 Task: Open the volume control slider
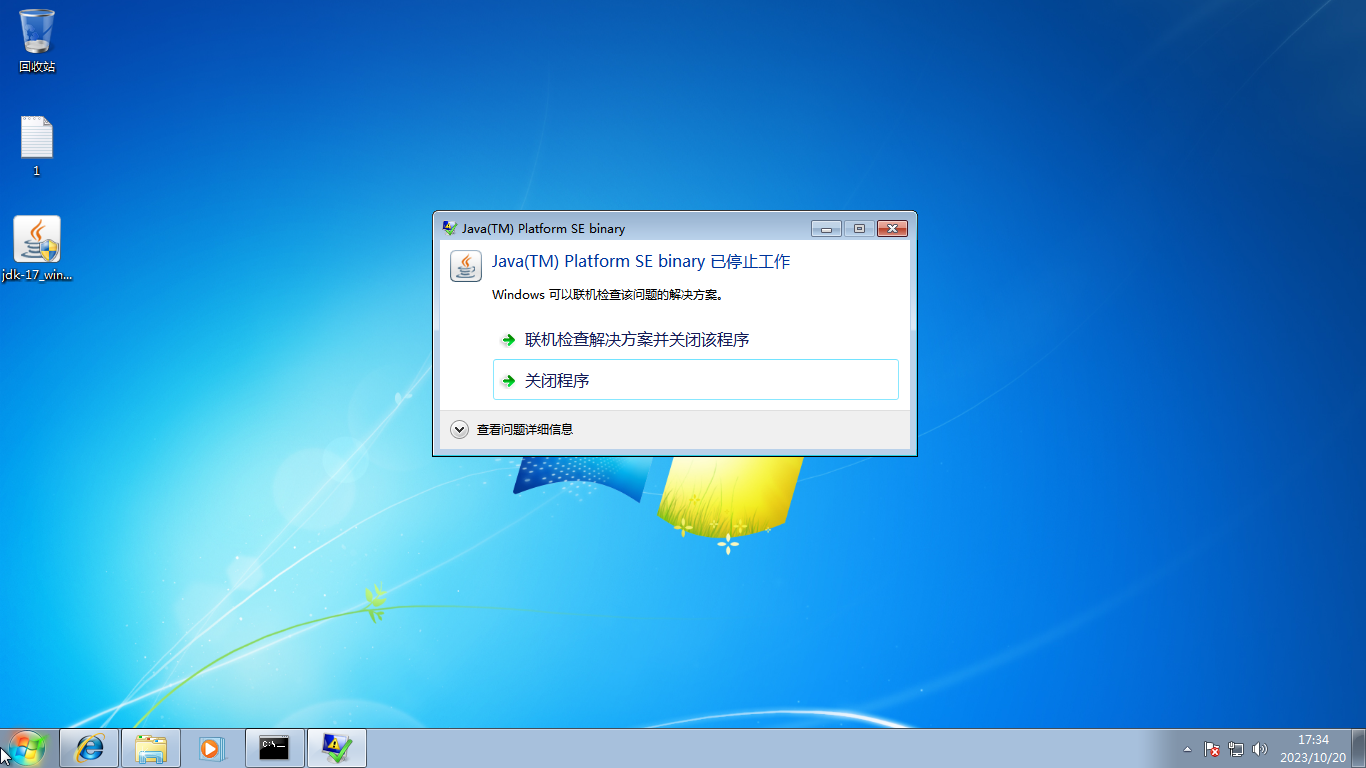[x=1259, y=748]
